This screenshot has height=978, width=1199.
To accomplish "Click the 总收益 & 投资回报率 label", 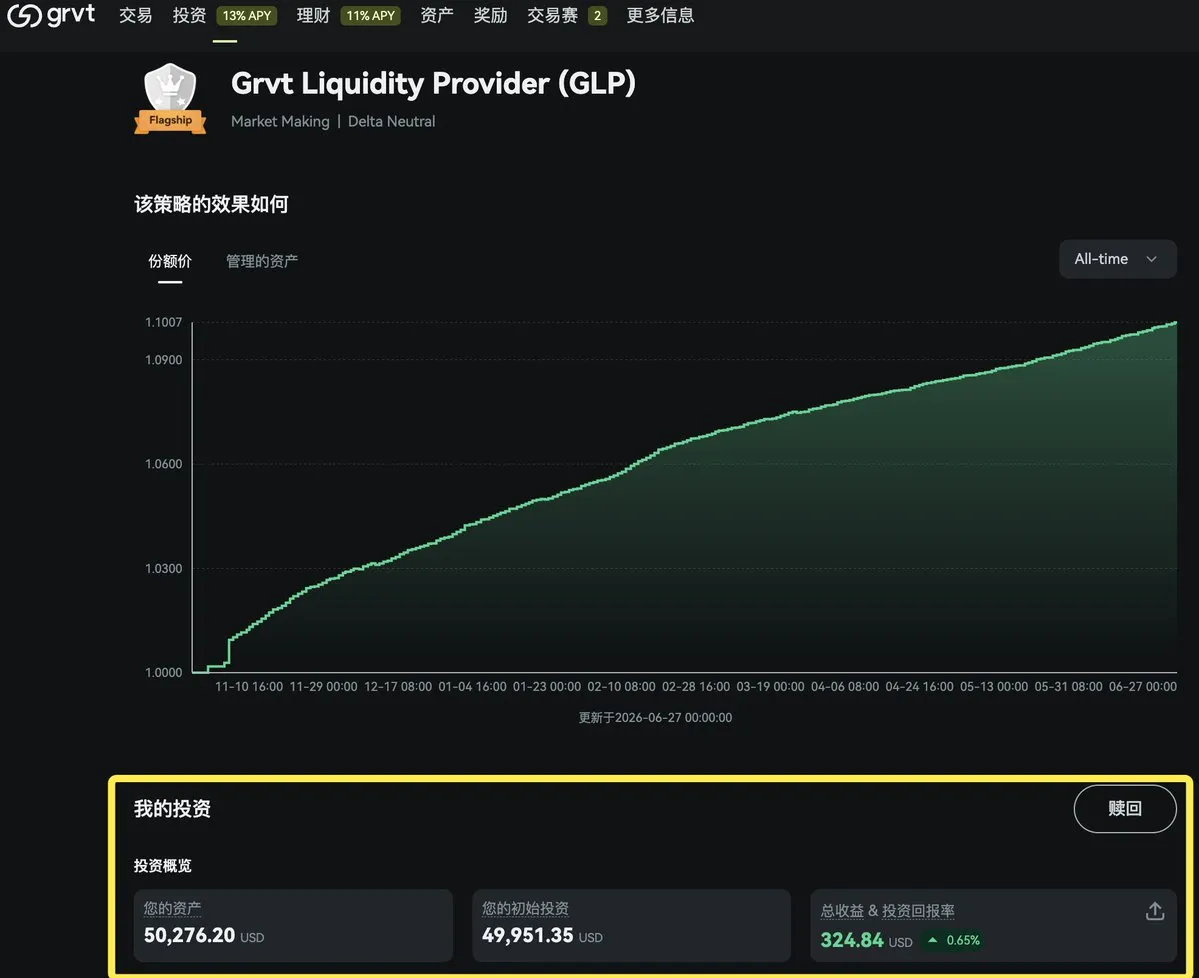I will click(887, 911).
